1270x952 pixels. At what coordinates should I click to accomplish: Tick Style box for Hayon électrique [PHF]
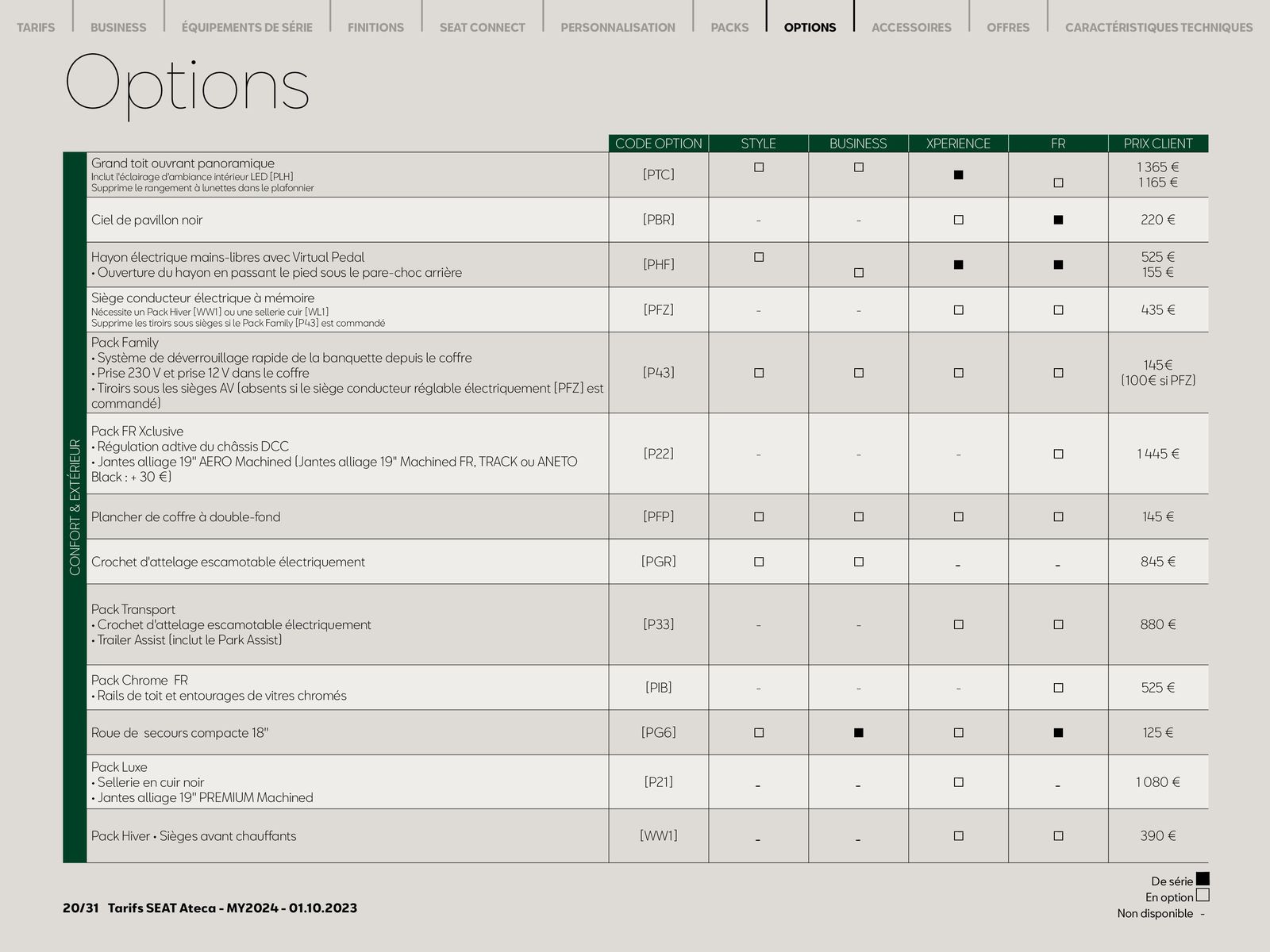(759, 257)
